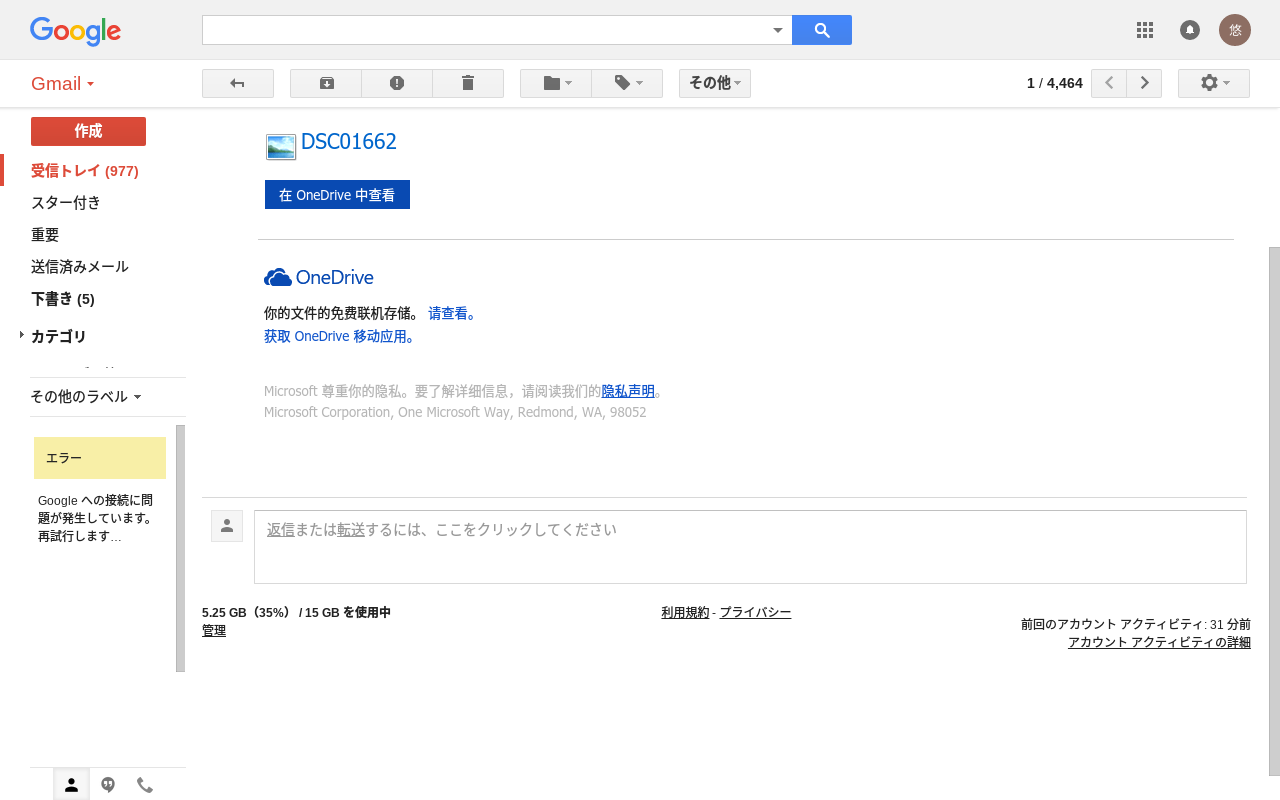Click inside the reply text box
The height and width of the screenshot is (800, 1280).
point(750,547)
